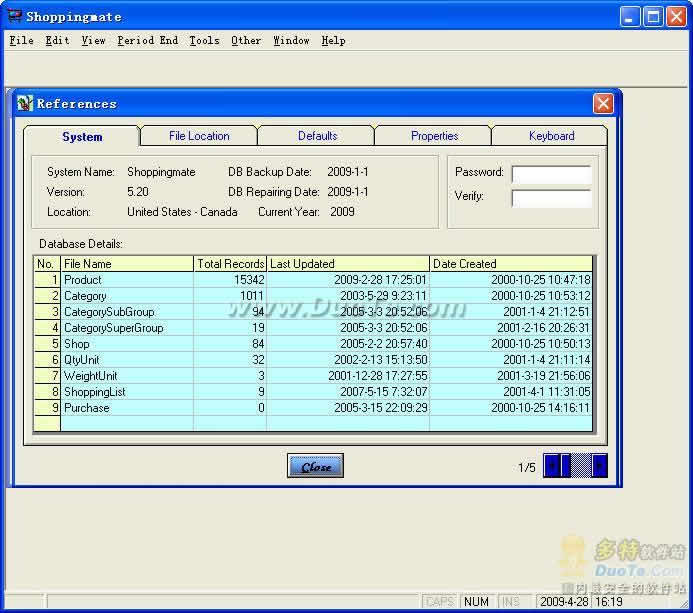This screenshot has width=693, height=613.
Task: Click the References dialog title icon
Action: point(25,103)
